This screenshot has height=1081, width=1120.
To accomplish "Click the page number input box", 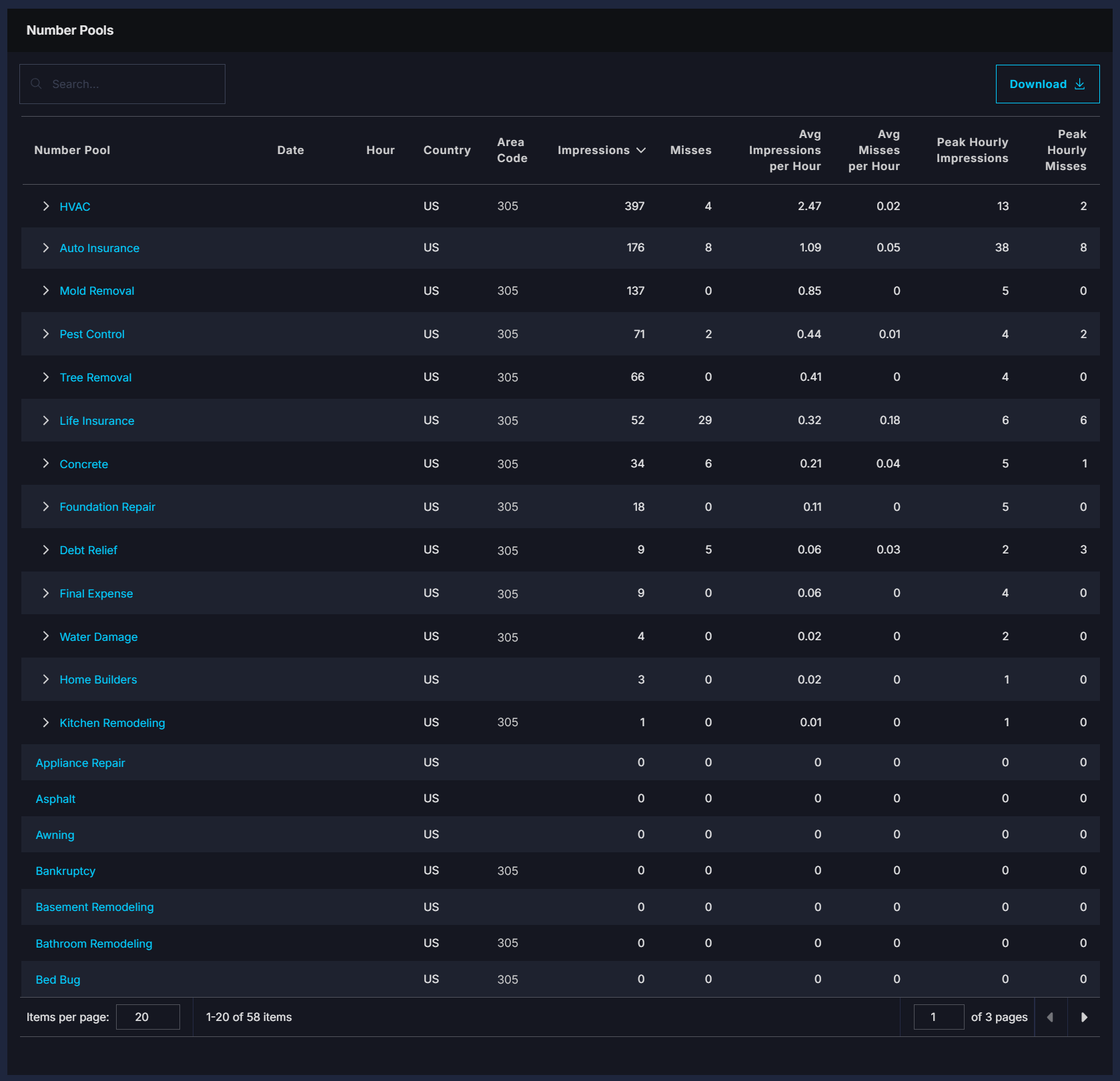I will (x=939, y=1017).
